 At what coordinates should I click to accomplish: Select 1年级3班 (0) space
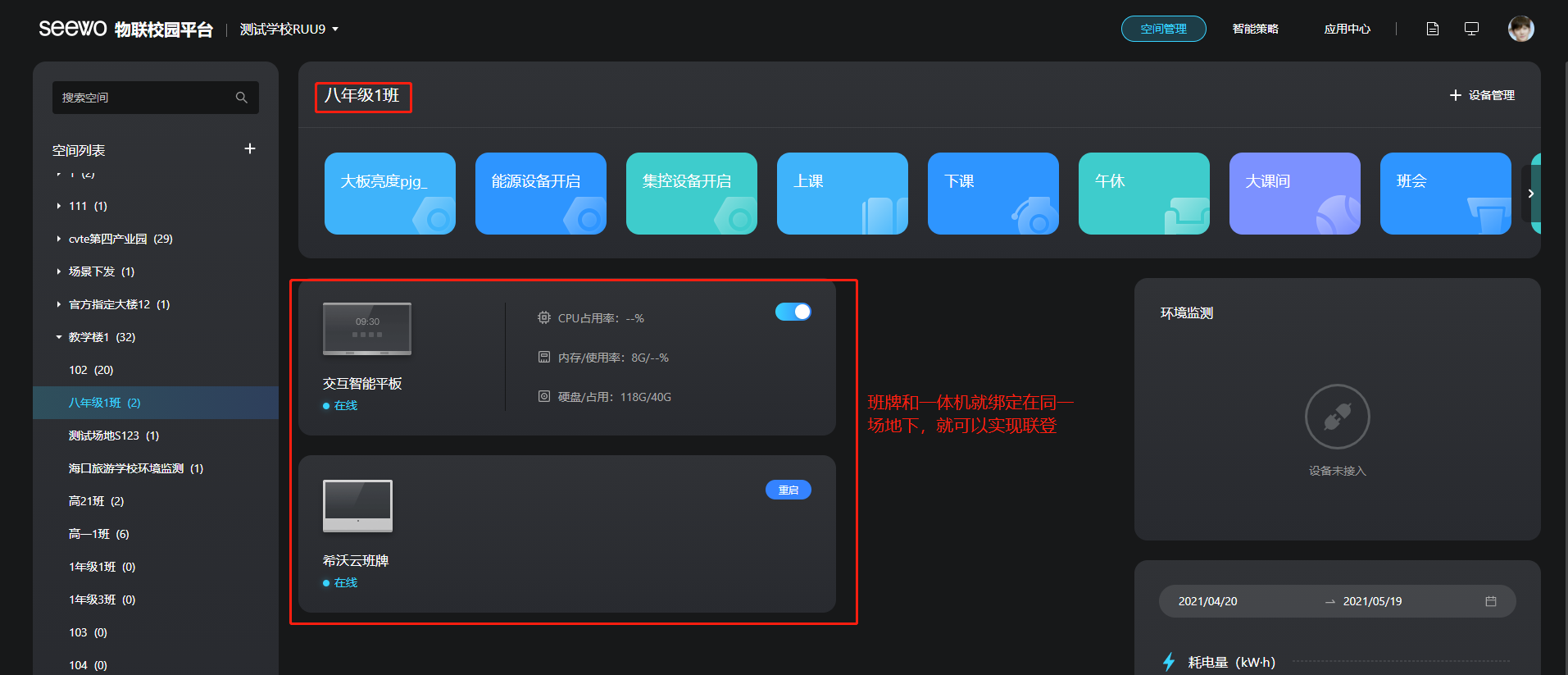pyautogui.click(x=156, y=600)
